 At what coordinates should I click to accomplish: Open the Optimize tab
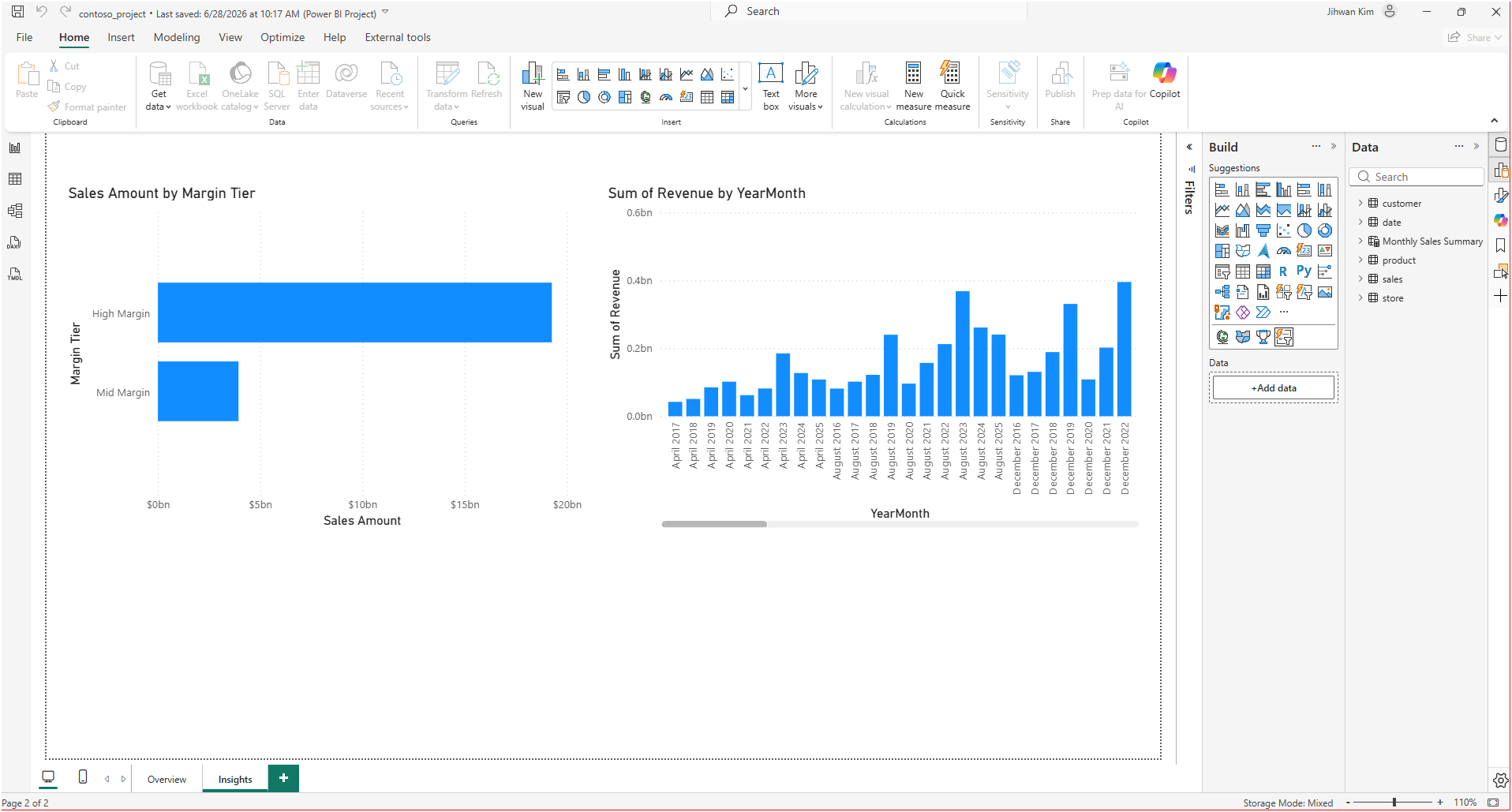(x=283, y=37)
